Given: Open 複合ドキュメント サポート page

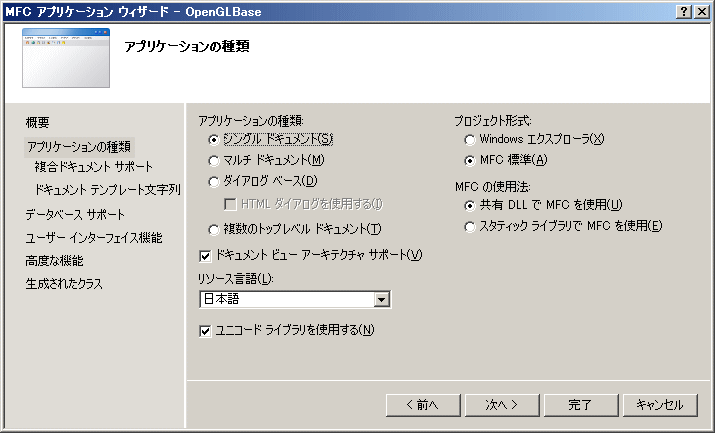Looking at the screenshot, I should (x=93, y=167).
